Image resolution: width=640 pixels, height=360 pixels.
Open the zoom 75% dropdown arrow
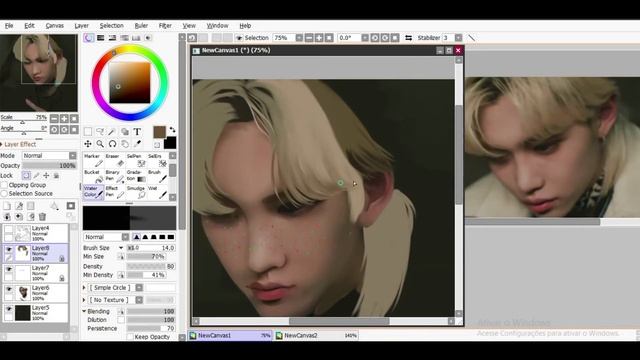click(299, 38)
